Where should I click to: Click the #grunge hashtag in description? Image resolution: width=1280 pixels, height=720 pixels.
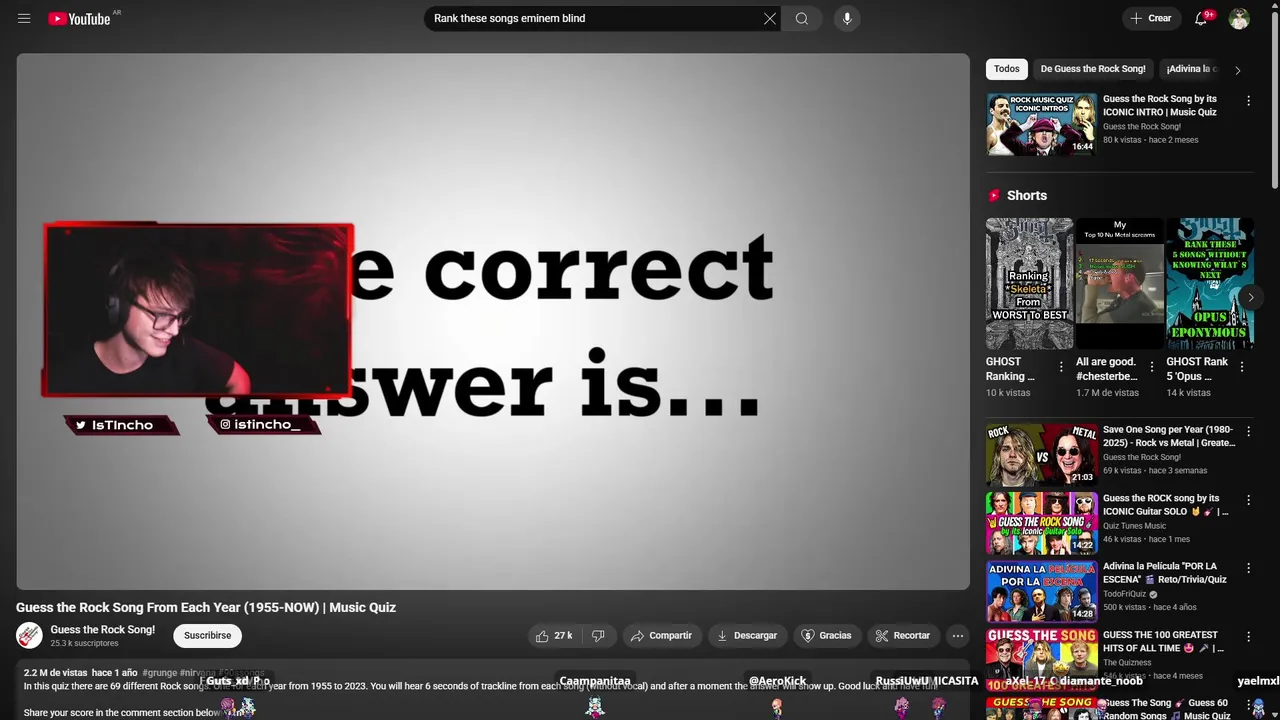[x=159, y=674]
